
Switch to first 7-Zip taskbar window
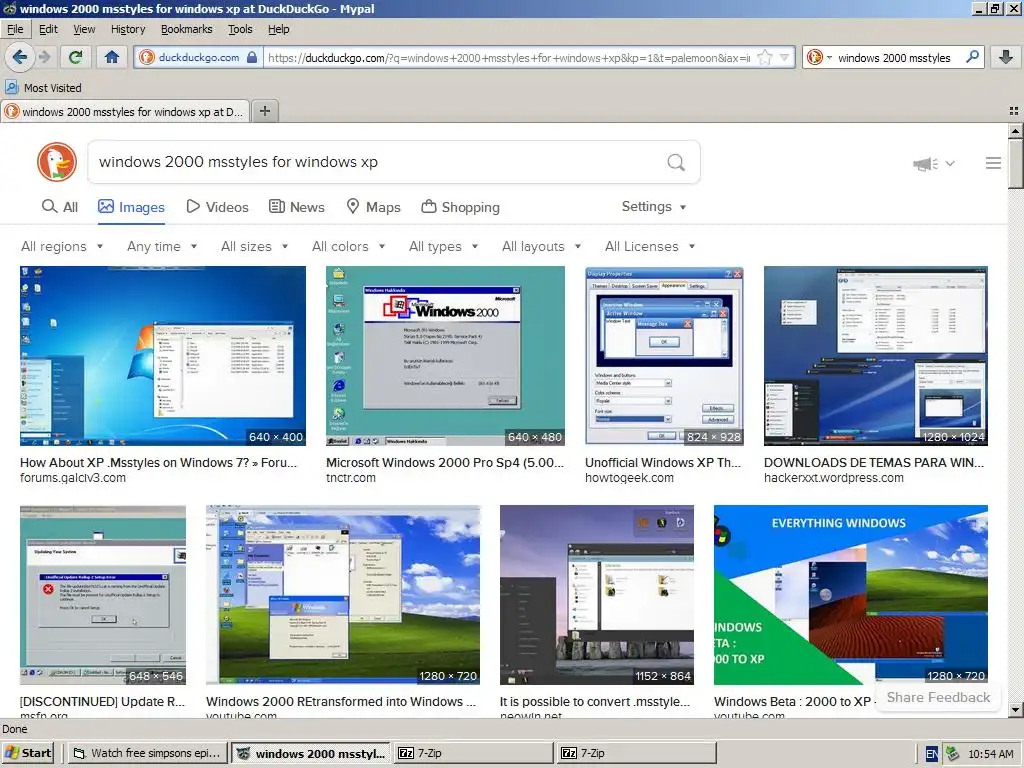tap(473, 753)
